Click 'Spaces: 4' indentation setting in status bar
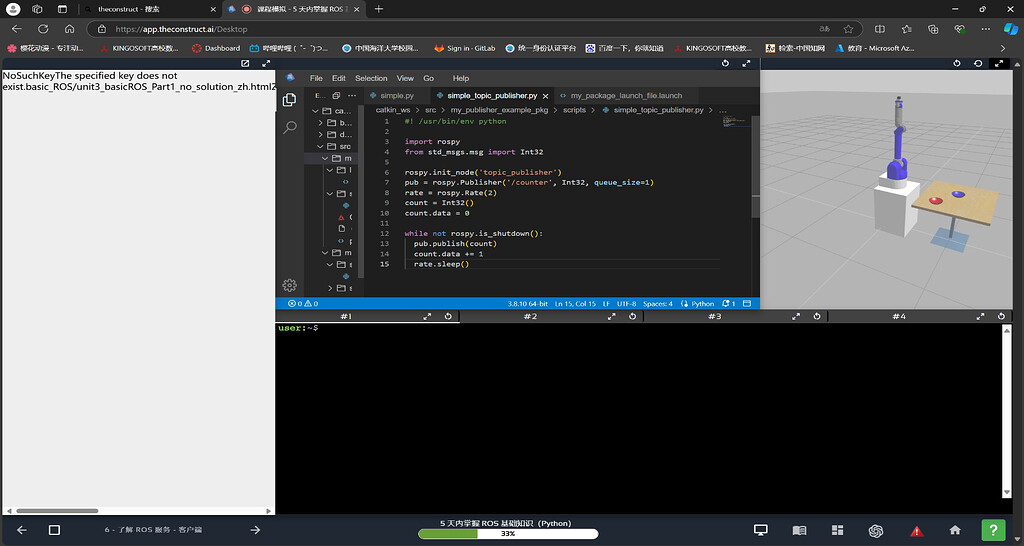Image resolution: width=1024 pixels, height=546 pixels. (657, 304)
